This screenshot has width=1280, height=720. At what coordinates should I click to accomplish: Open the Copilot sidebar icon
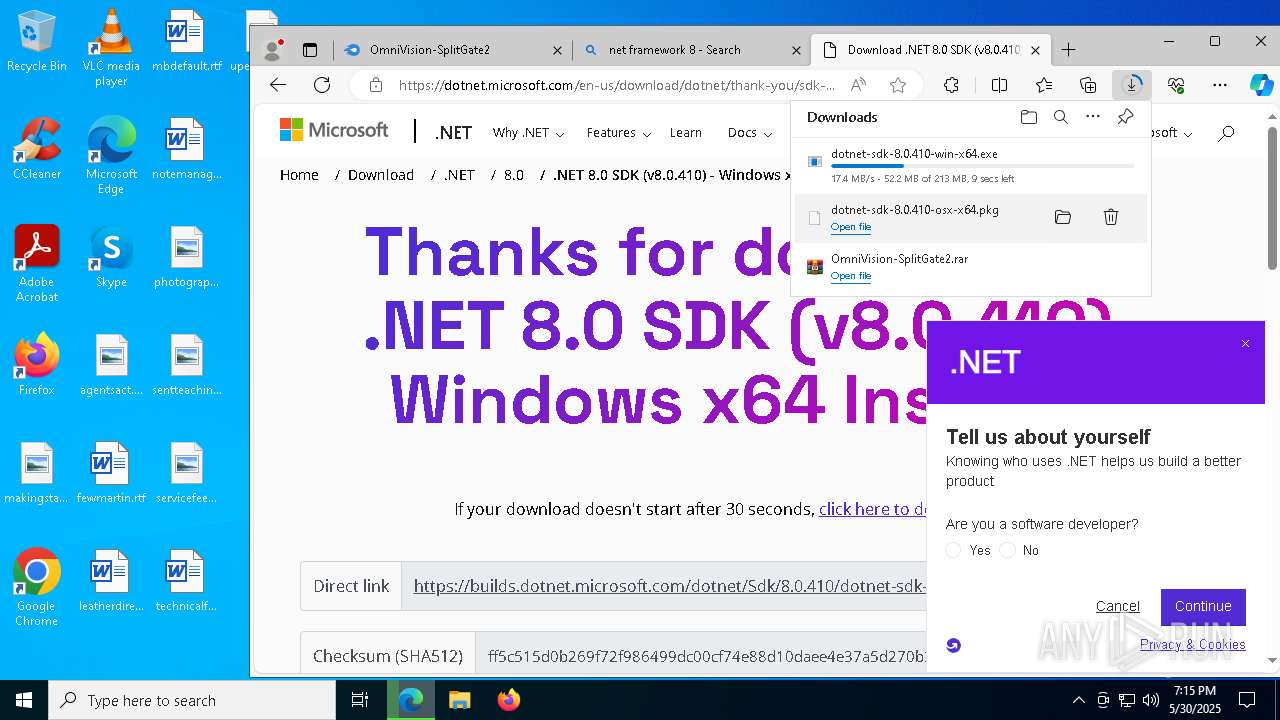[1261, 85]
